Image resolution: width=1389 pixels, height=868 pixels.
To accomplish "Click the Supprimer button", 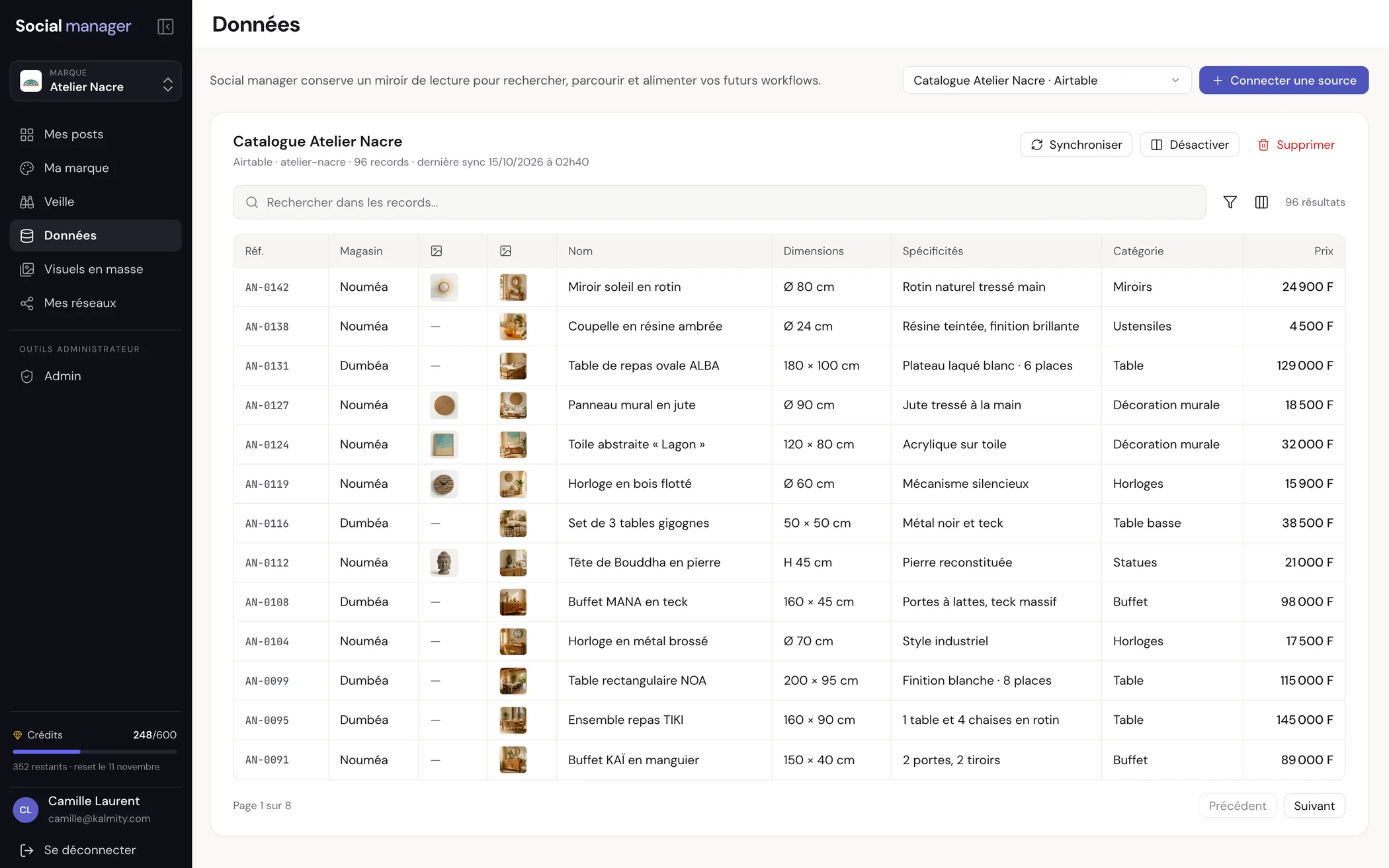I will 1296,145.
